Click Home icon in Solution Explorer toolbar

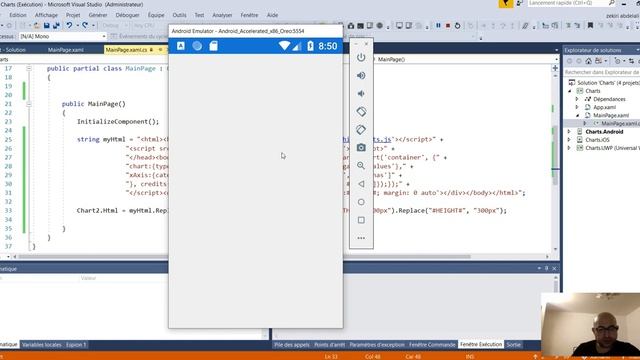pos(588,61)
